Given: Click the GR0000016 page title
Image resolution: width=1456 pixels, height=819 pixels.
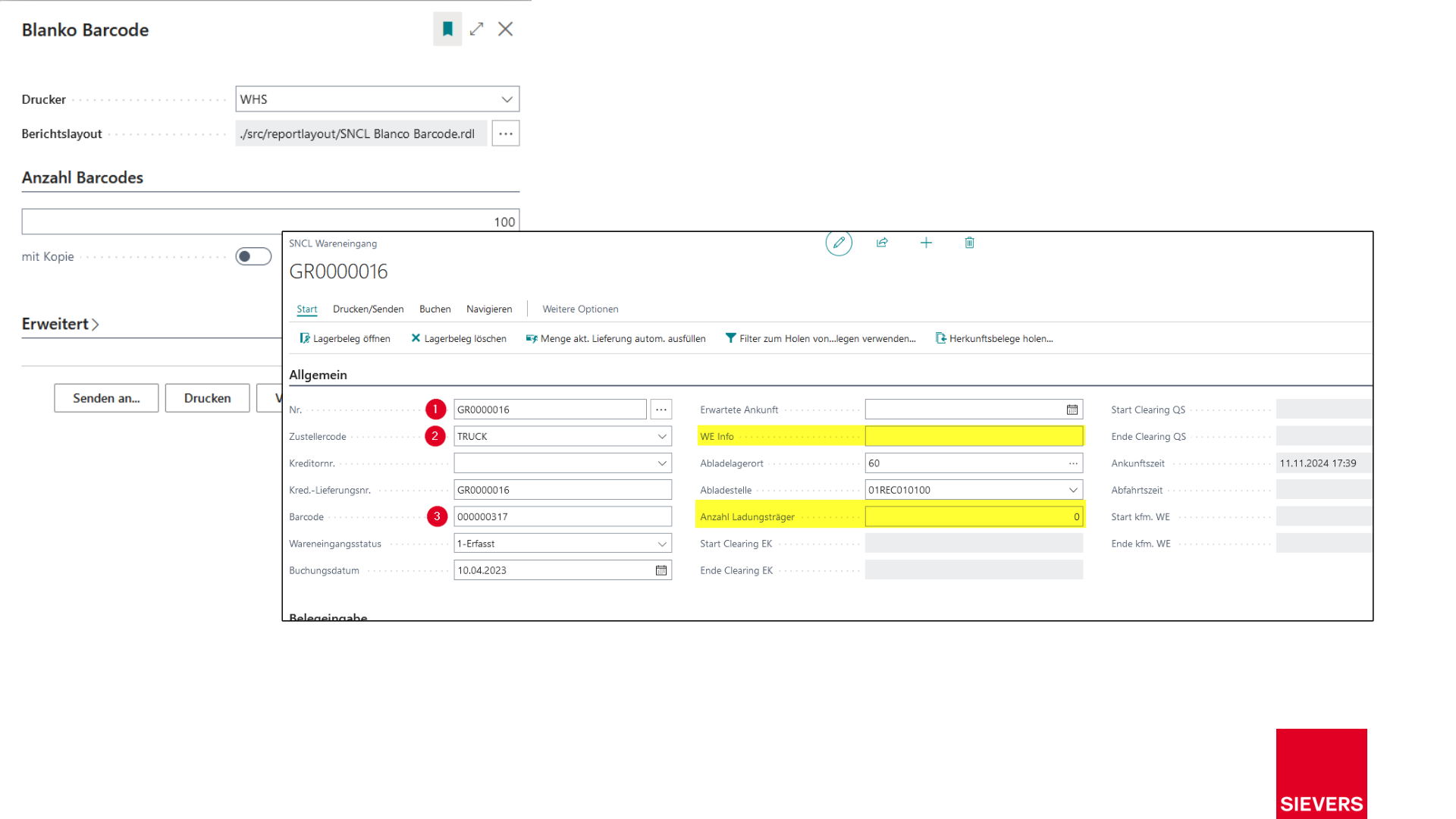Looking at the screenshot, I should pyautogui.click(x=338, y=271).
